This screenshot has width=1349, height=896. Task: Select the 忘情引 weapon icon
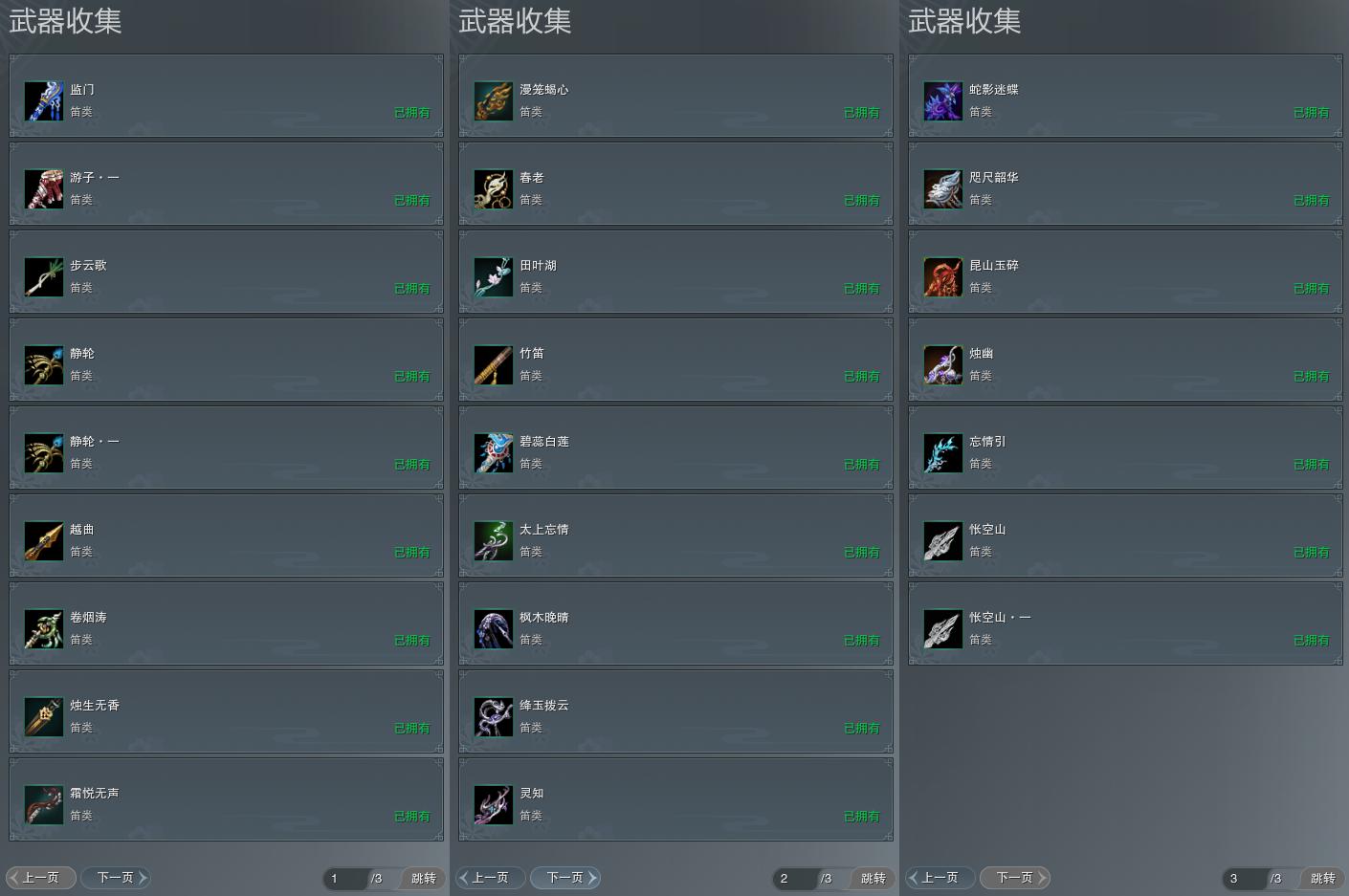coord(943,453)
